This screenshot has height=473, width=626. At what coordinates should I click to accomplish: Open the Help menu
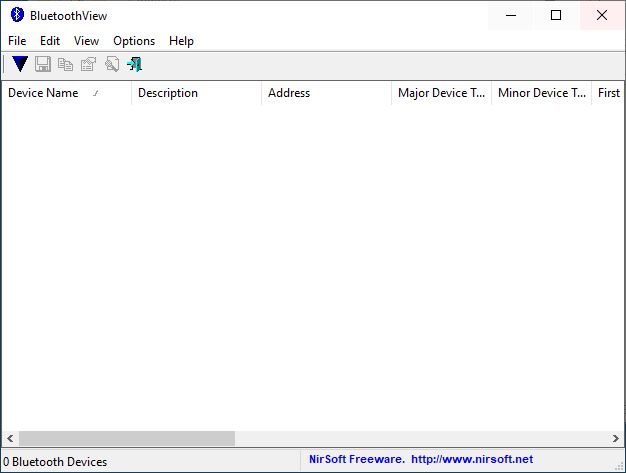[181, 41]
